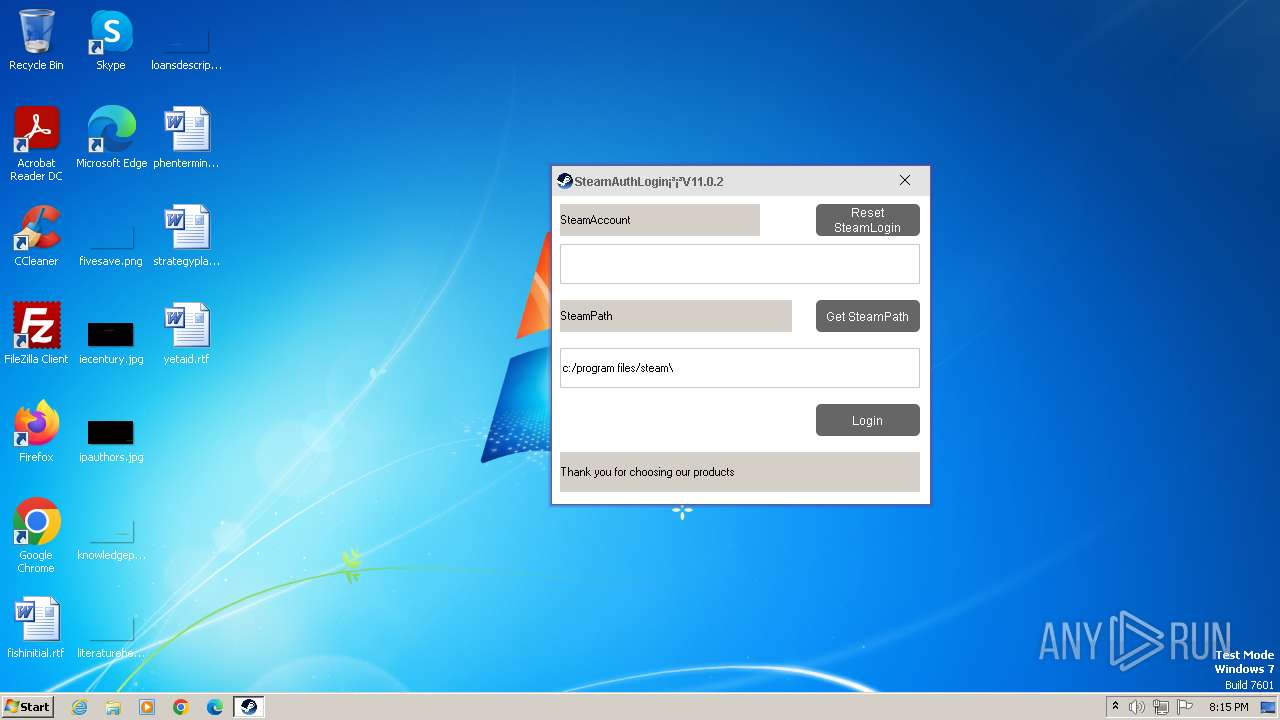Open the volume control tray icon
Viewport: 1280px width, 720px height.
pos(1137,707)
